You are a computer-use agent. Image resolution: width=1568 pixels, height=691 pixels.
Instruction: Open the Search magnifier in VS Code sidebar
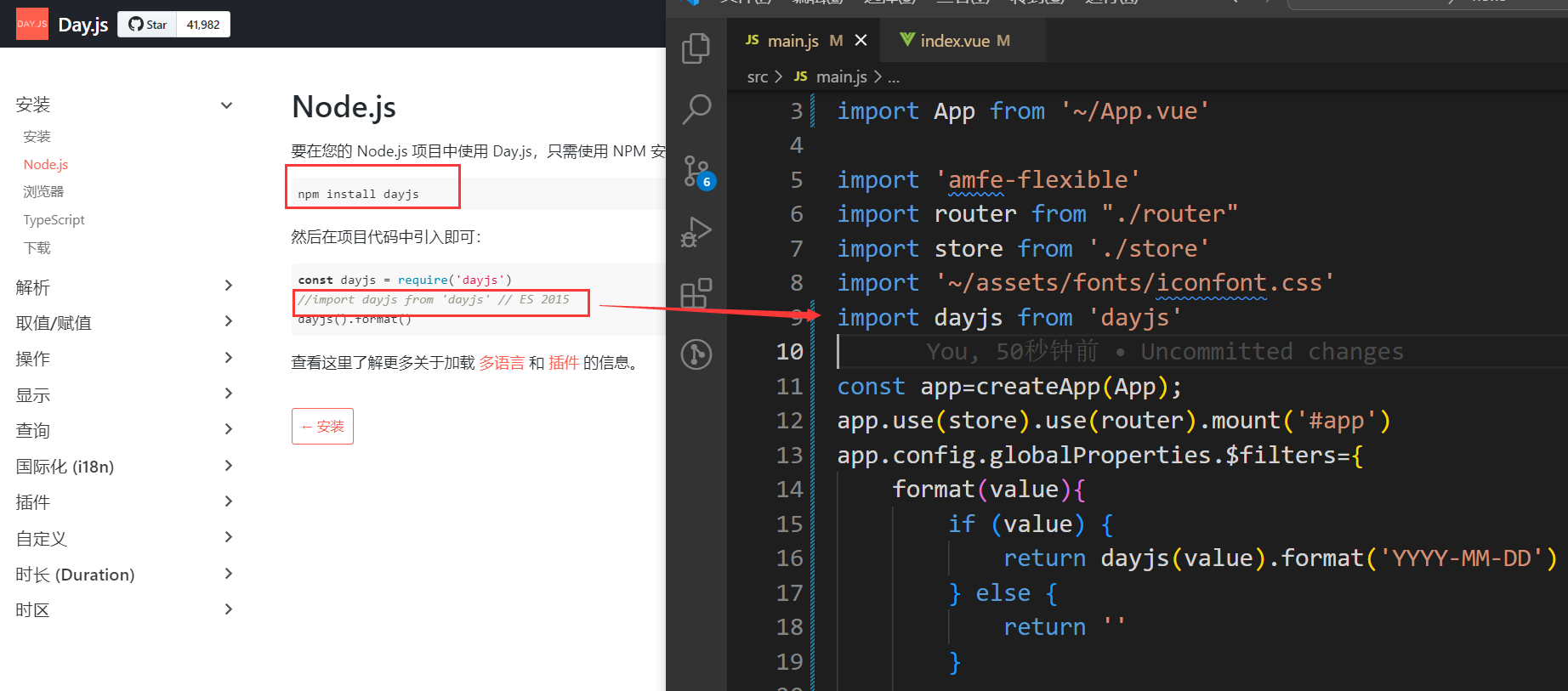pyautogui.click(x=696, y=109)
